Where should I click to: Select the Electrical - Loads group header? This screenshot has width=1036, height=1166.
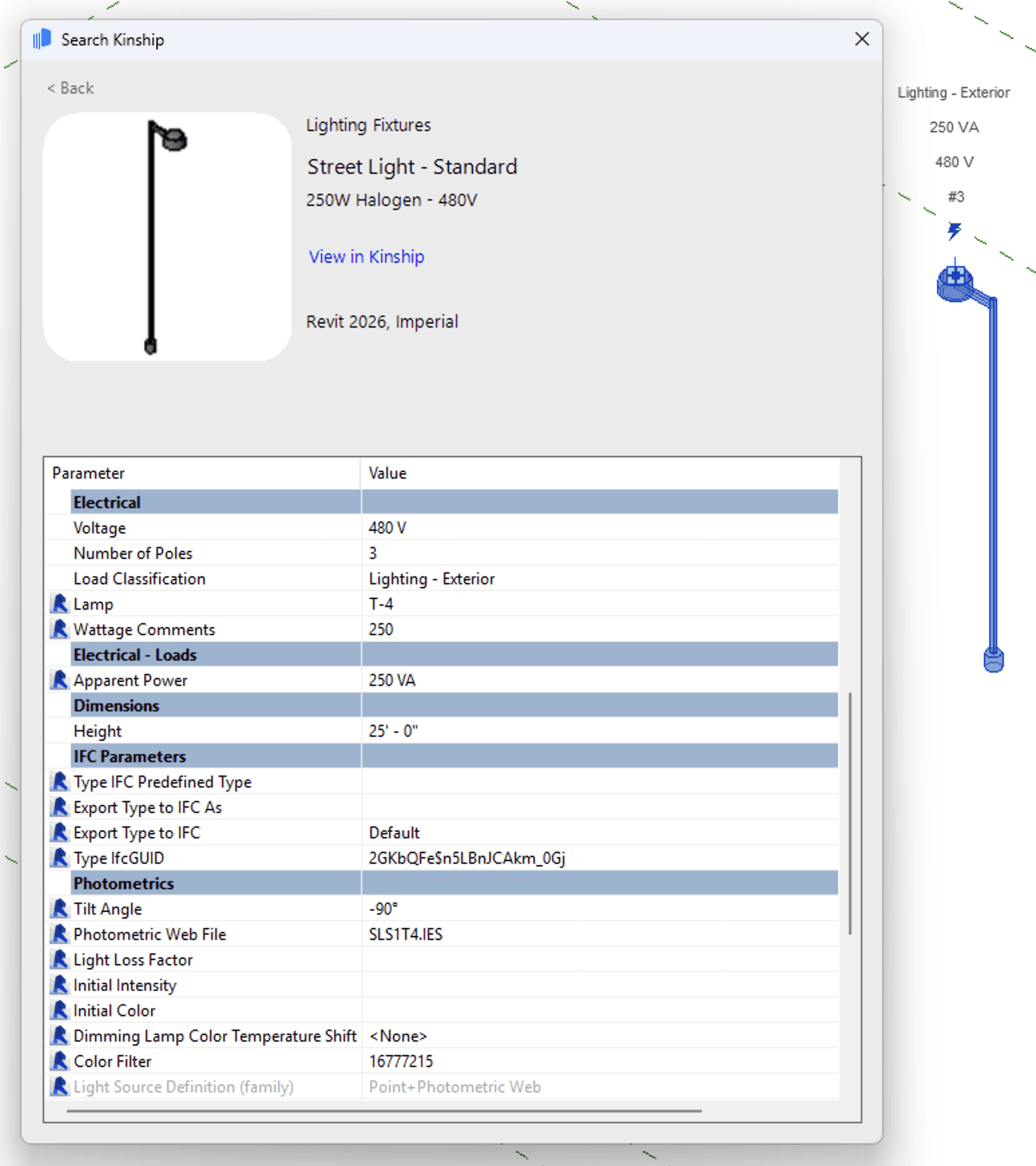[455, 655]
